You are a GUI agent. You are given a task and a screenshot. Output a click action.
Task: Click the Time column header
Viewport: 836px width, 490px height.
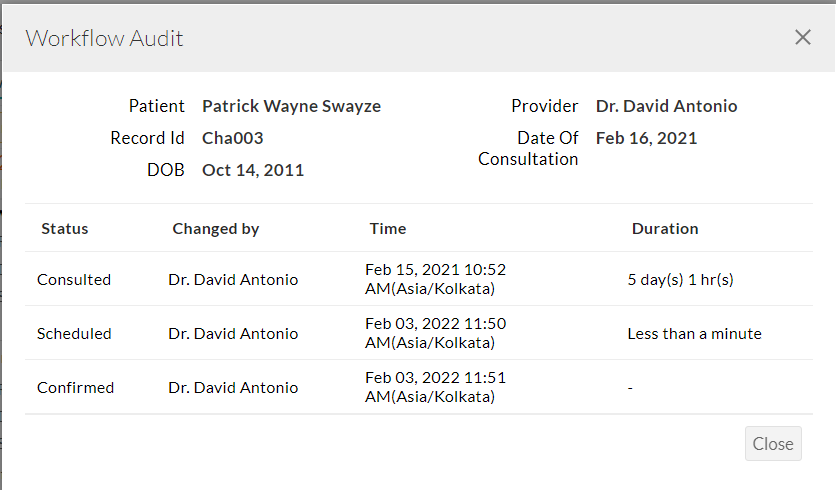(x=387, y=229)
